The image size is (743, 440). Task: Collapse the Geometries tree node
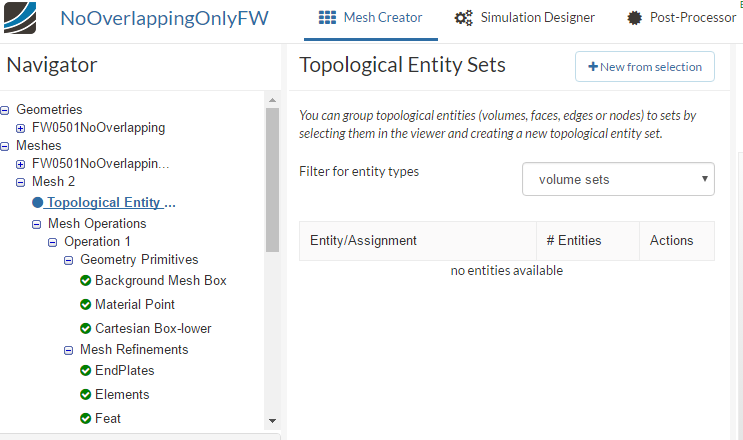pyautogui.click(x=5, y=110)
